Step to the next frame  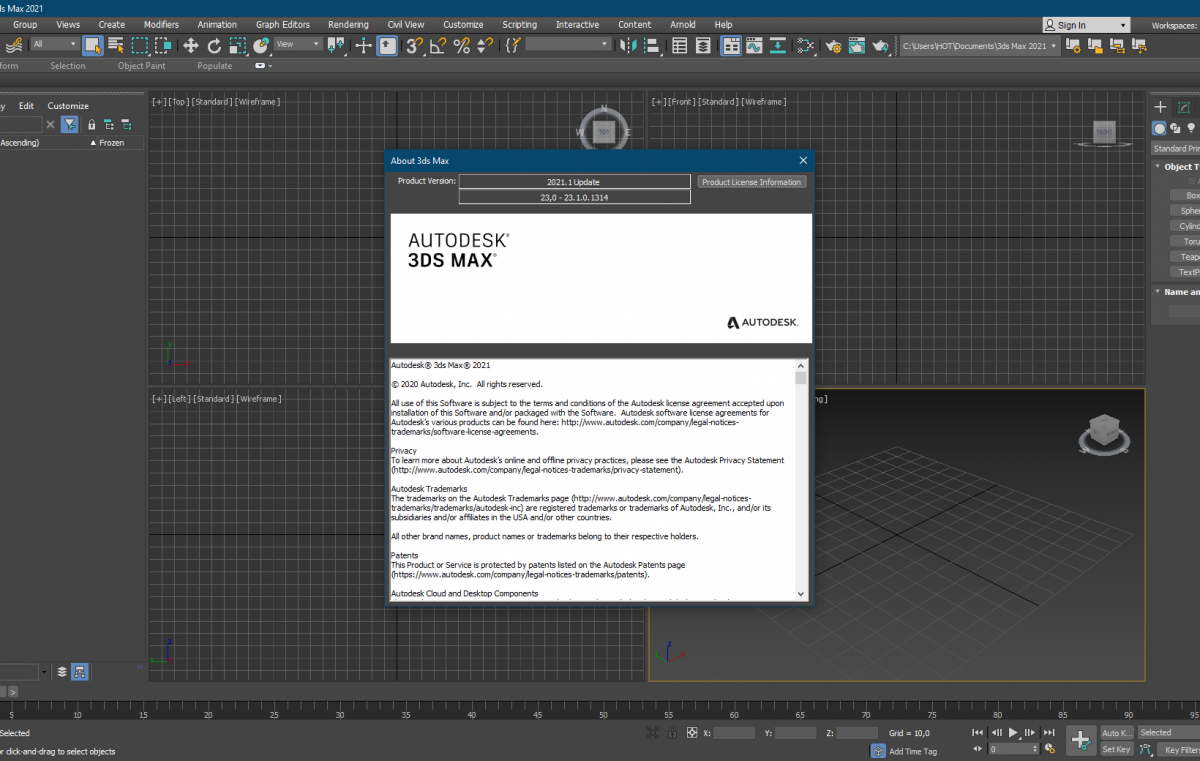click(x=1030, y=733)
